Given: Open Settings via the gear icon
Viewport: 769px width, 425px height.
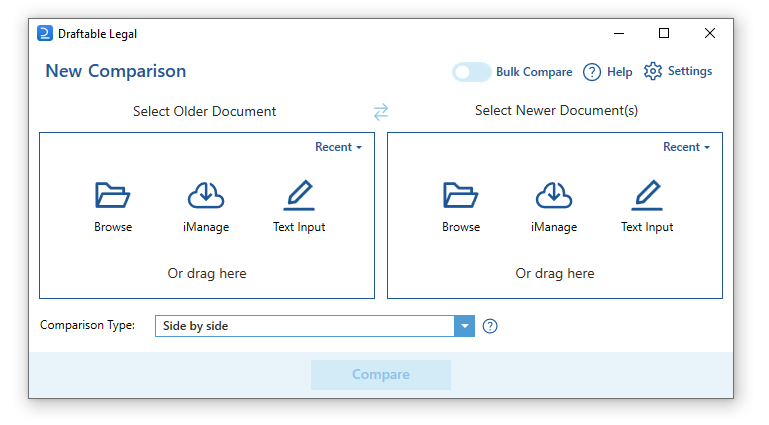Looking at the screenshot, I should point(653,72).
